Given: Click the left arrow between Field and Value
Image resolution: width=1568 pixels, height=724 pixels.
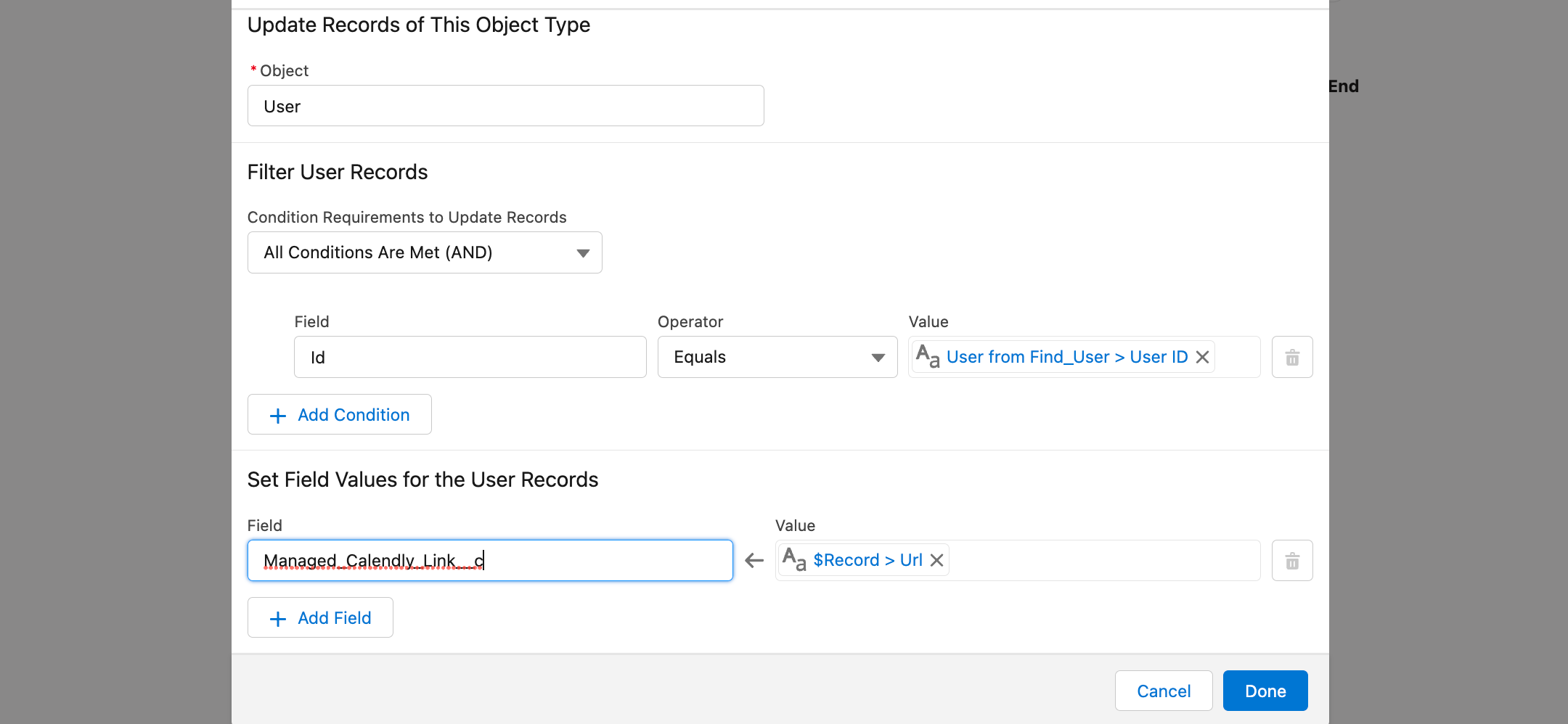Looking at the screenshot, I should (x=754, y=560).
